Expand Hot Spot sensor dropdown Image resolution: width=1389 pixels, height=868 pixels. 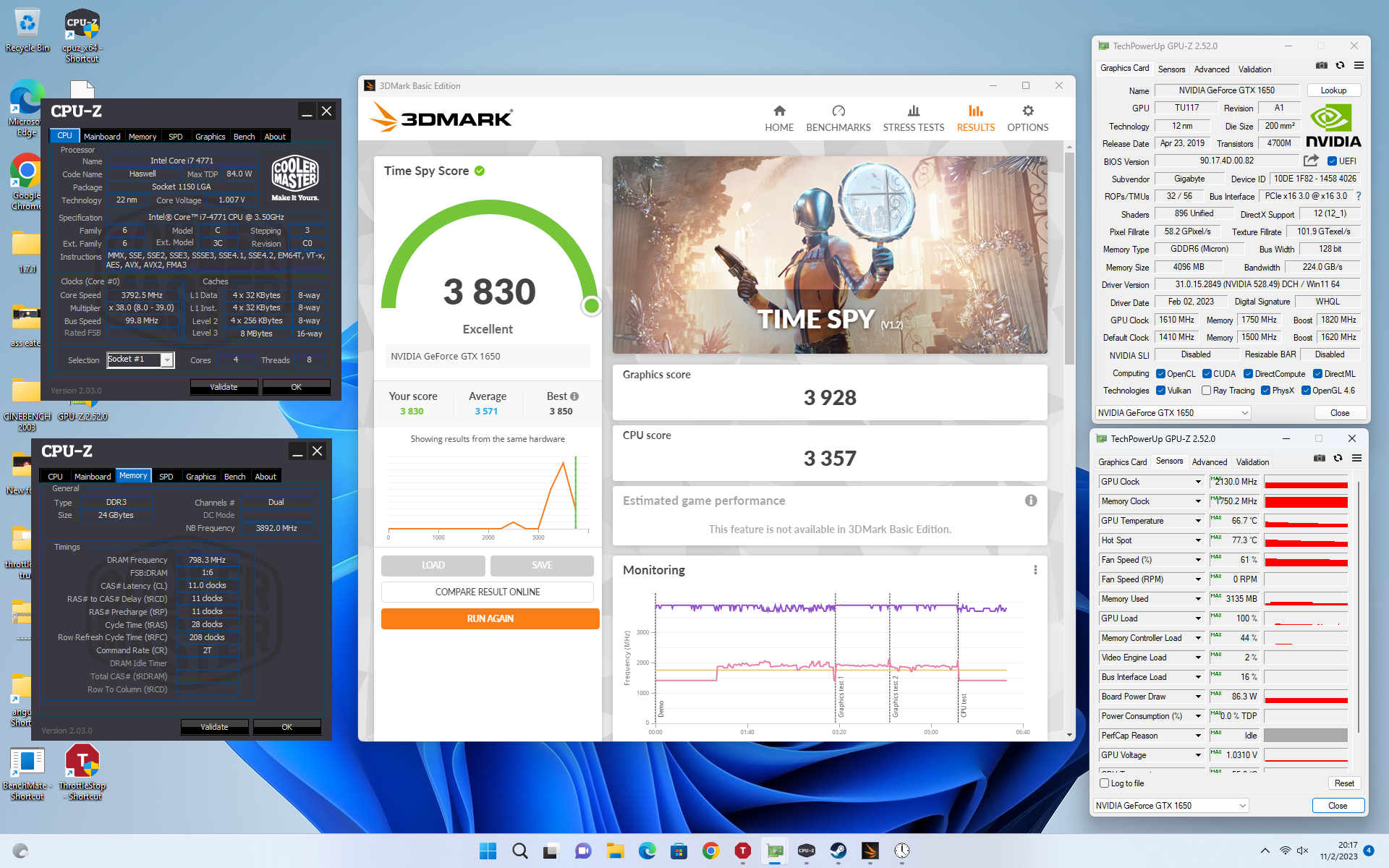[1198, 540]
